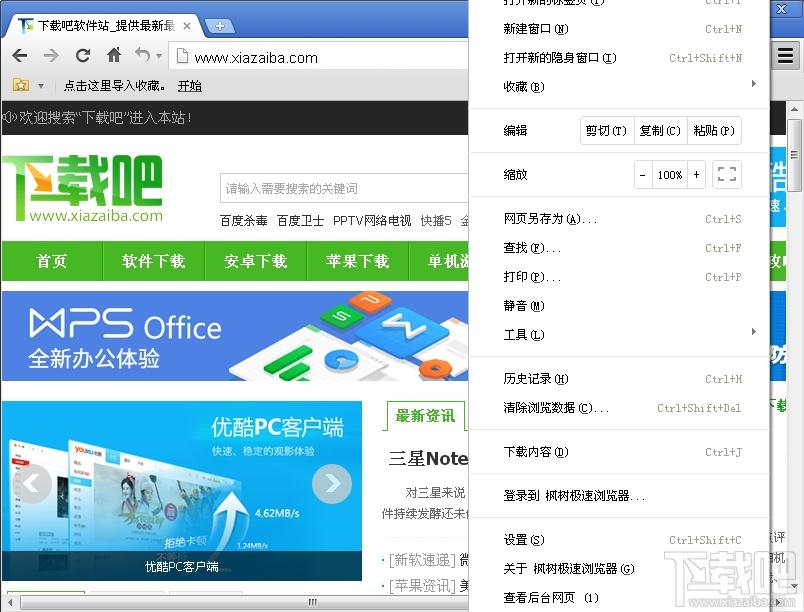Expand the 收藏 submenu
This screenshot has height=612, width=804.
click(619, 87)
